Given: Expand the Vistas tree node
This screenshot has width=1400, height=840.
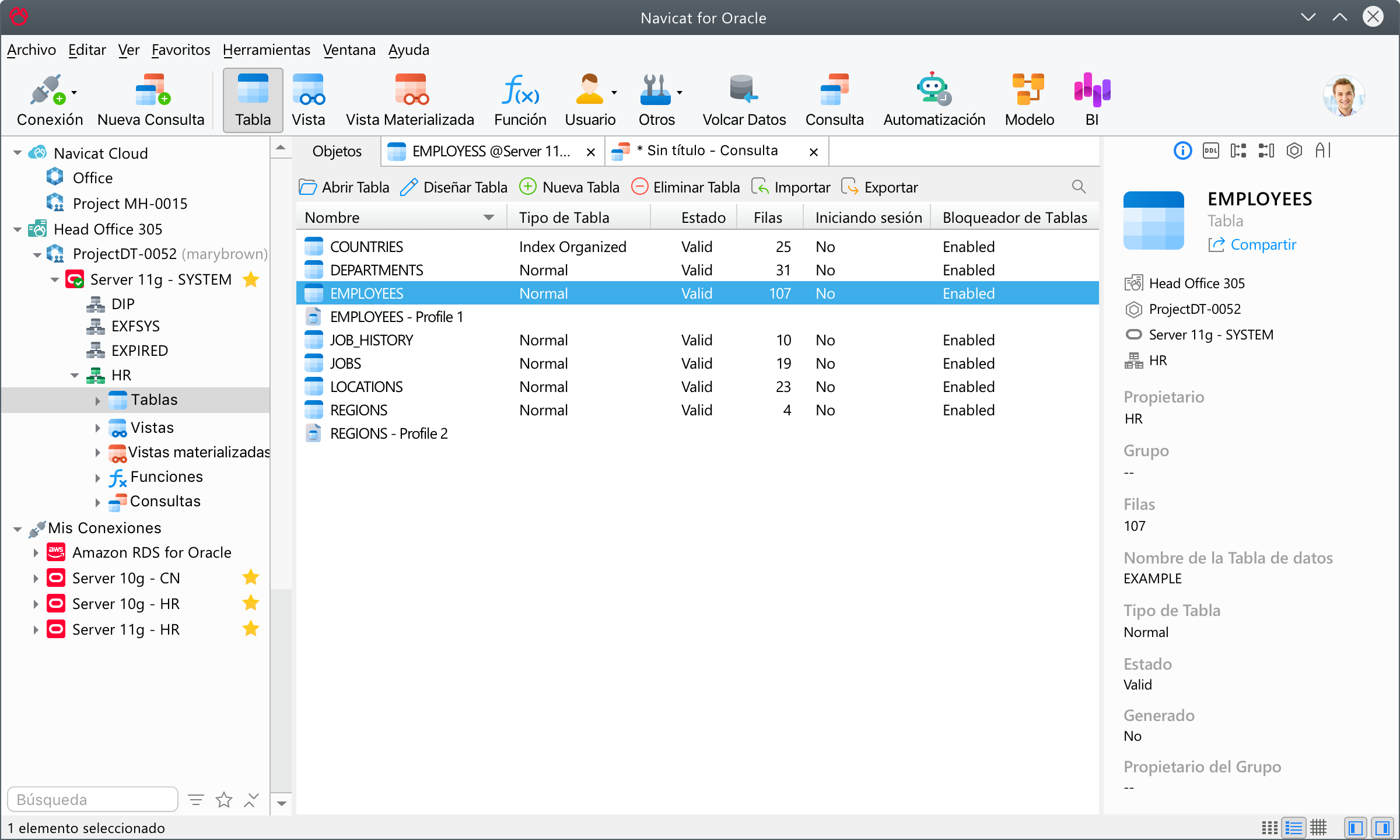Looking at the screenshot, I should 97,428.
